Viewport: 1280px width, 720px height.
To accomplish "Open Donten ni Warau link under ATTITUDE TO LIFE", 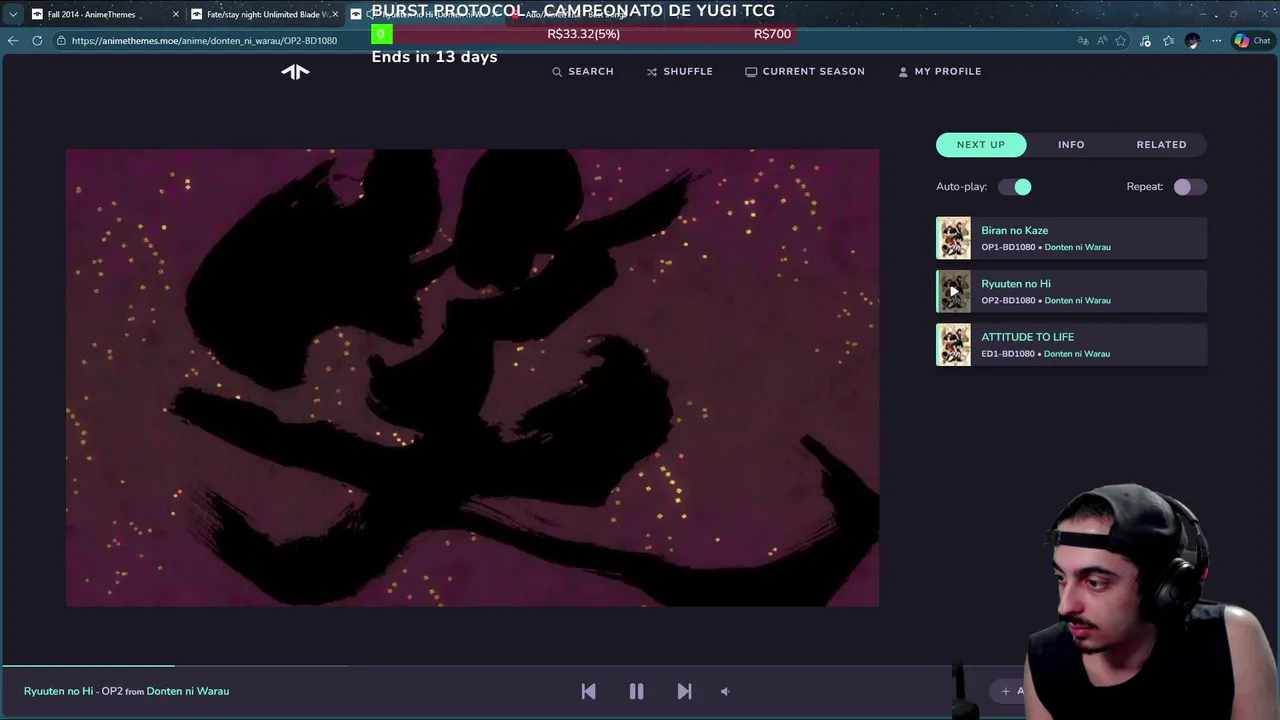I will (x=1077, y=353).
